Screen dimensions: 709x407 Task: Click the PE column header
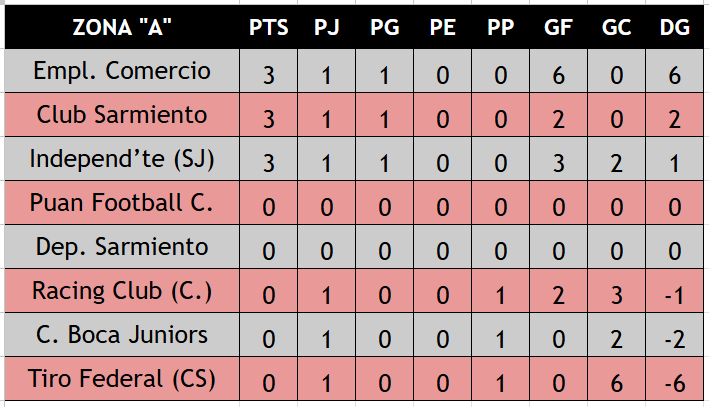[x=442, y=27]
